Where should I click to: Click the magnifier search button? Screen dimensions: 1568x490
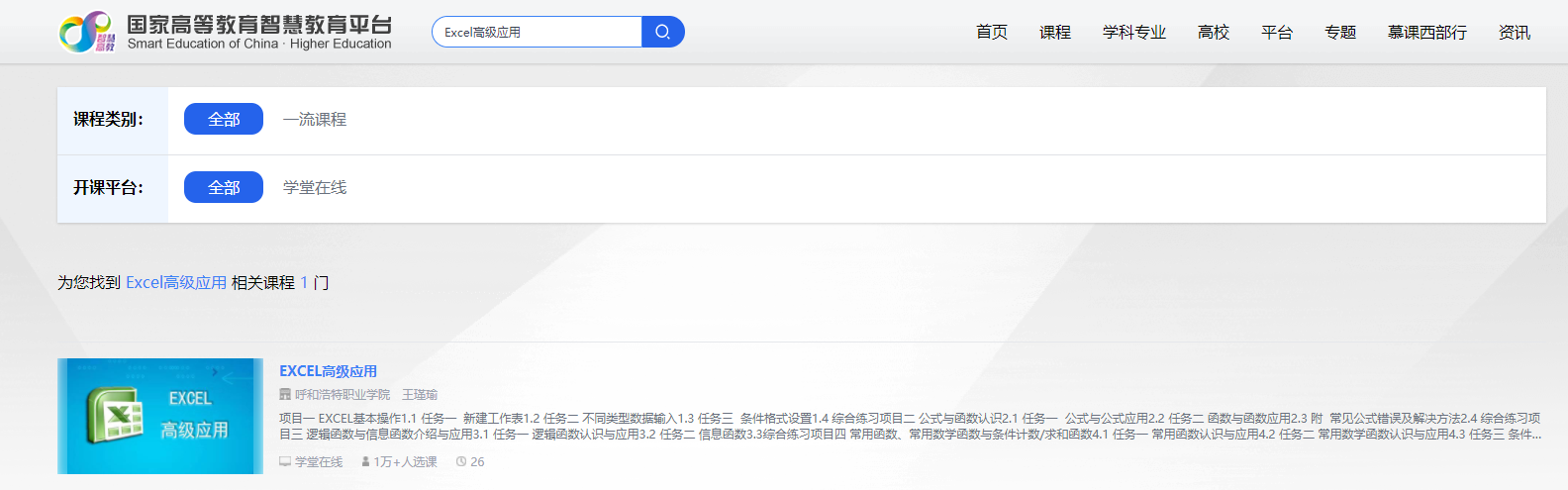662,32
